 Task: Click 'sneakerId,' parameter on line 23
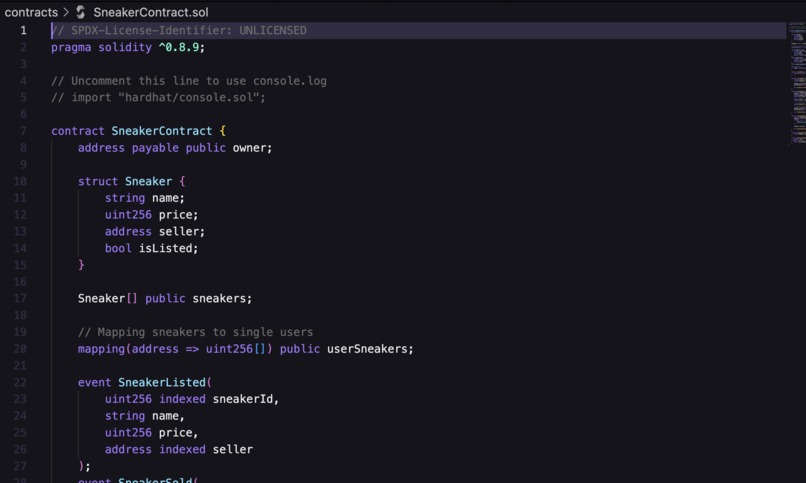pyautogui.click(x=246, y=399)
